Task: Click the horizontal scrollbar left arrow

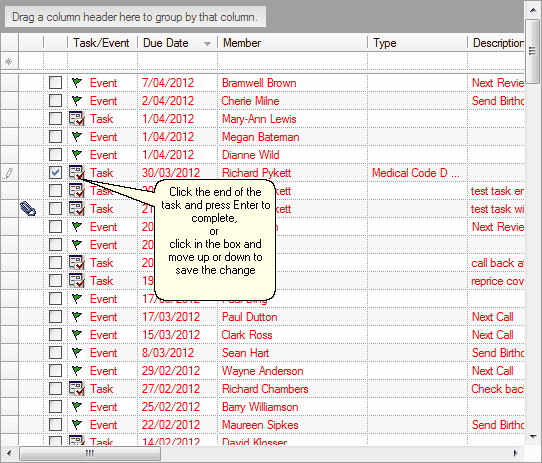Action: pyautogui.click(x=9, y=453)
